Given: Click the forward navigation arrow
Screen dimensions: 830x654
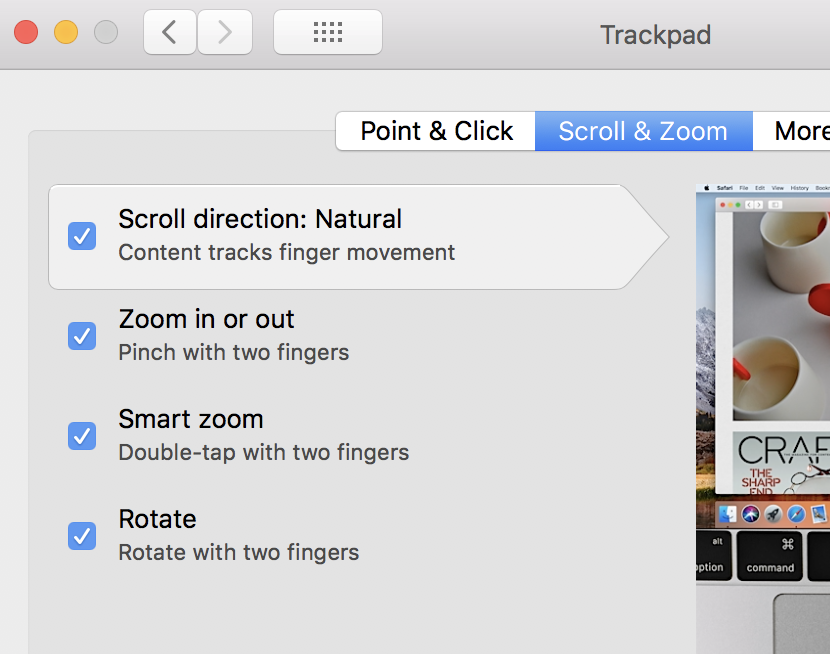Looking at the screenshot, I should [224, 33].
